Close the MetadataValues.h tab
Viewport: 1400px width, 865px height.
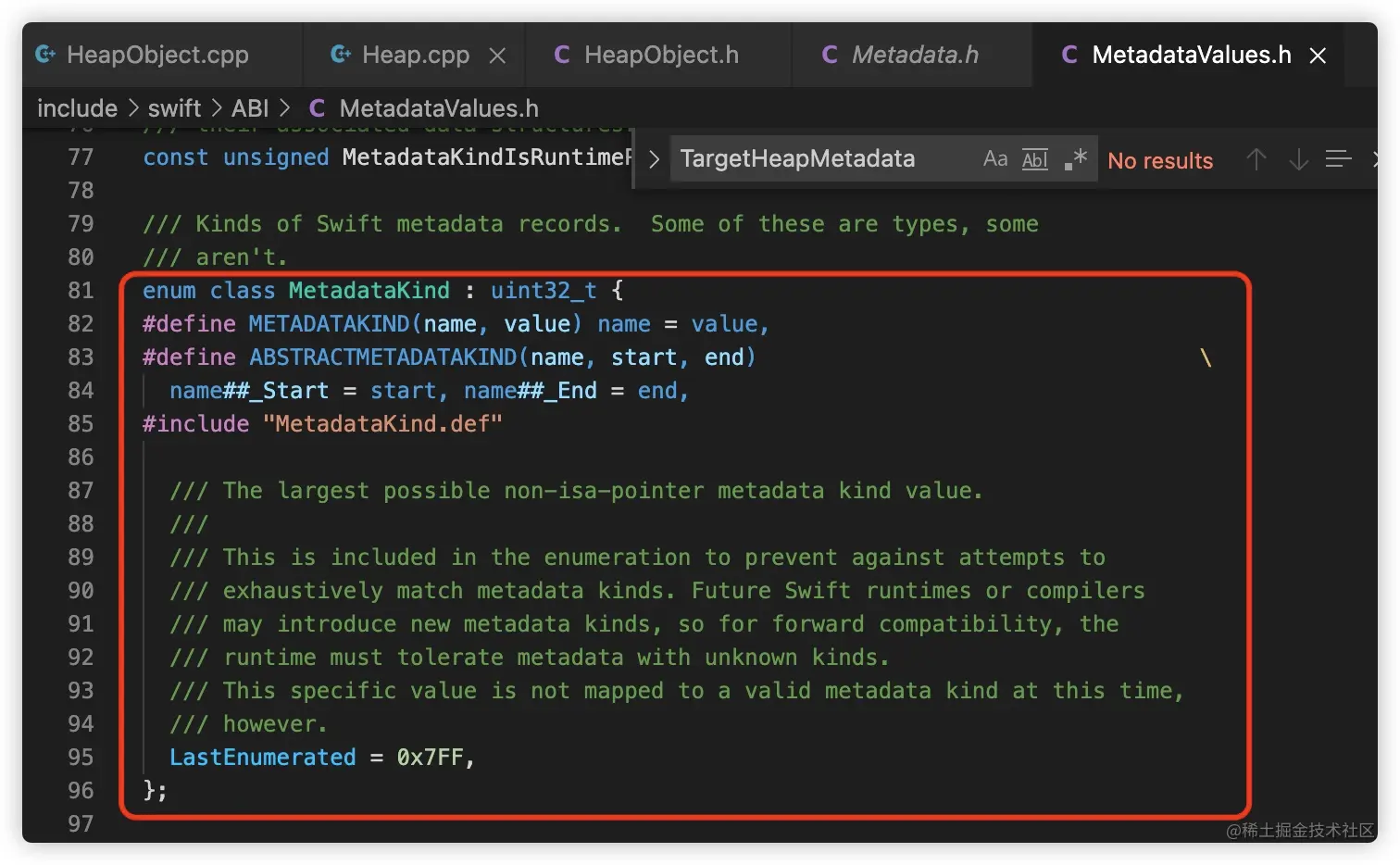coord(1318,56)
